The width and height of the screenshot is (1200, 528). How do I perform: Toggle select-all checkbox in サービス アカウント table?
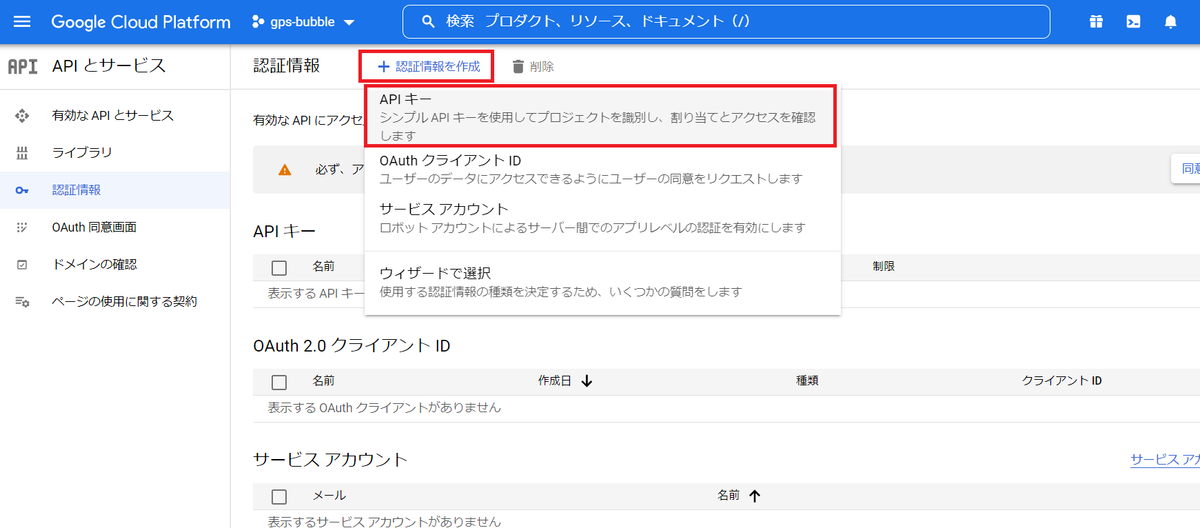pos(279,496)
